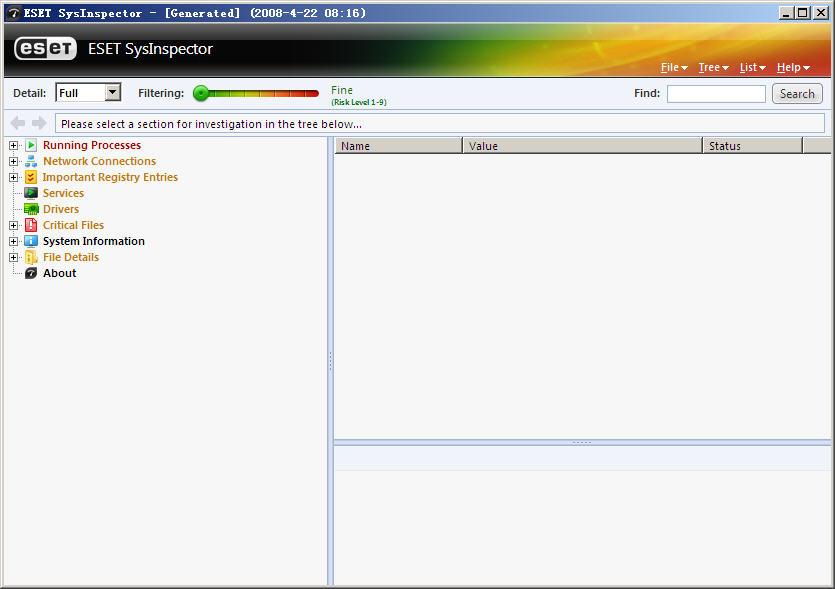The image size is (835, 589).
Task: Click the Important Registry Entries yellow icon
Action: click(x=31, y=177)
